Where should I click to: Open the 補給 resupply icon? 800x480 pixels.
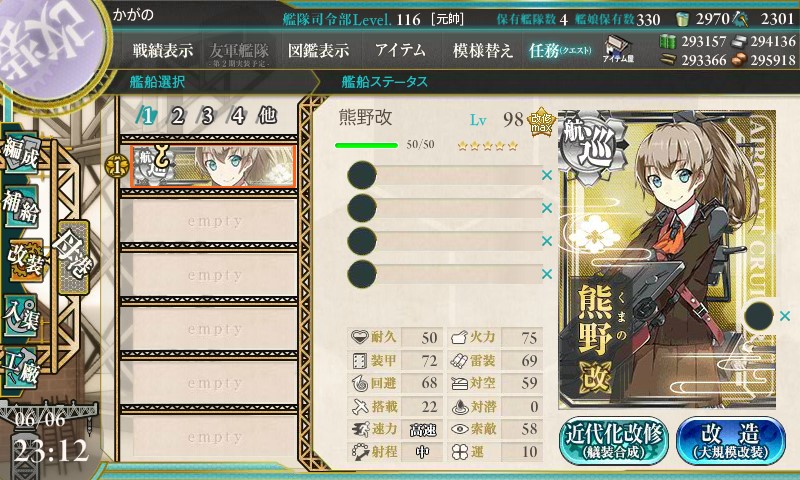point(21,206)
